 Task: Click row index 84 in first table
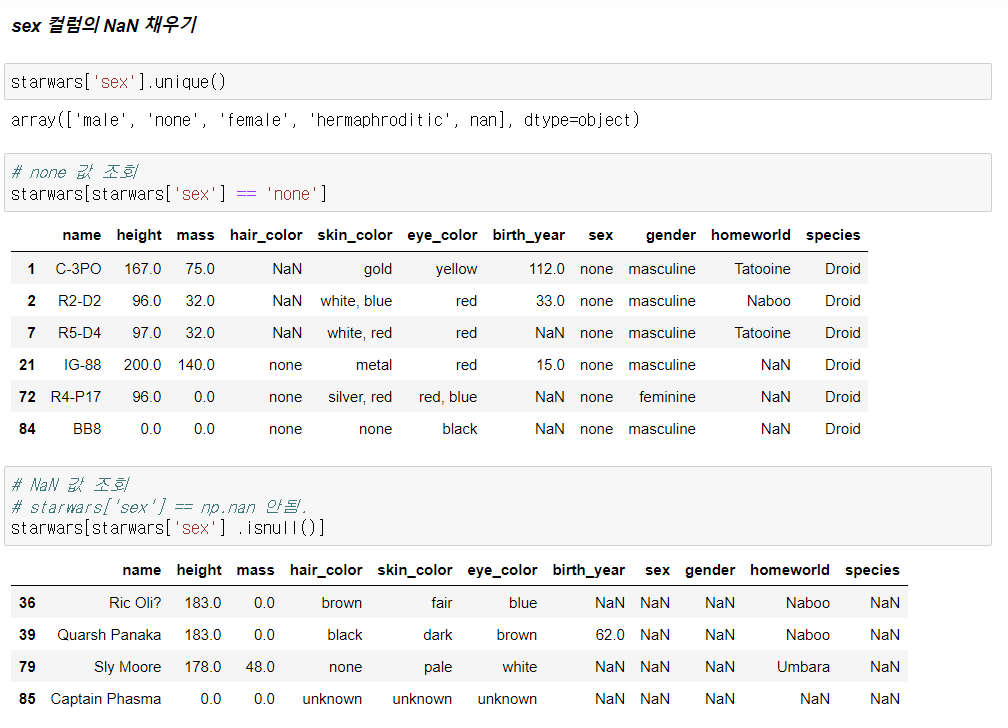(x=27, y=429)
